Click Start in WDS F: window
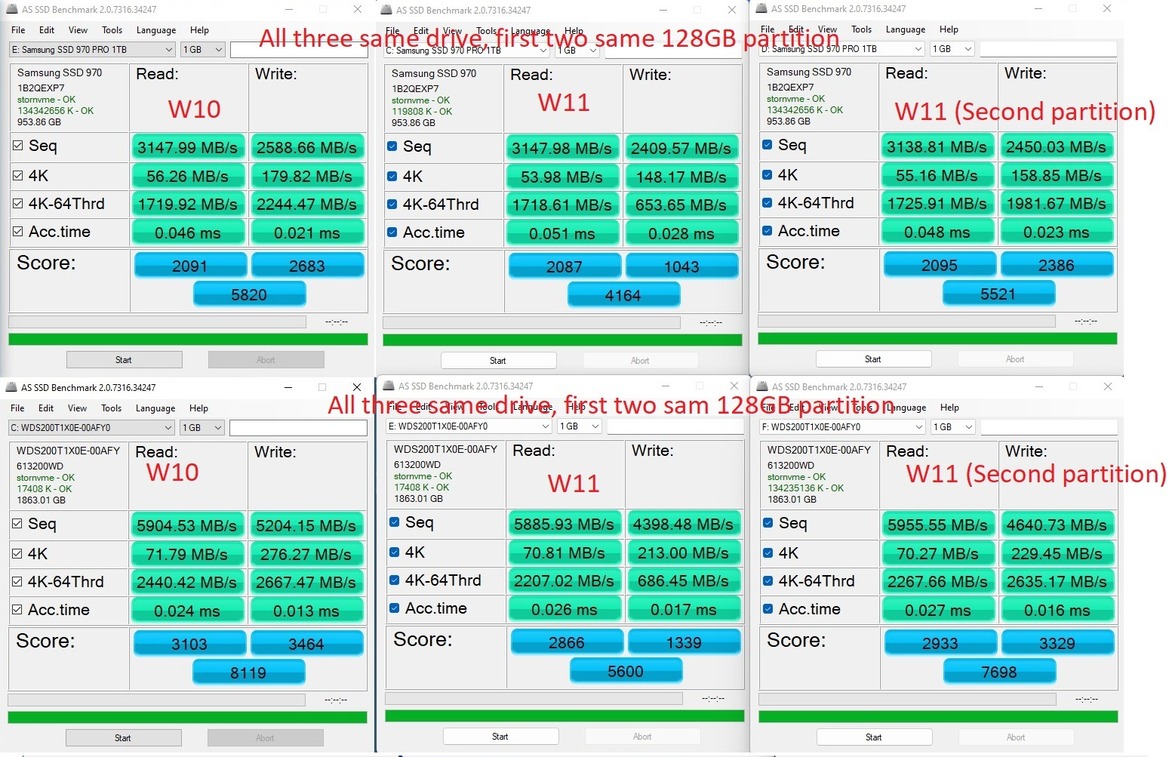Image resolution: width=1169 pixels, height=757 pixels. point(874,737)
